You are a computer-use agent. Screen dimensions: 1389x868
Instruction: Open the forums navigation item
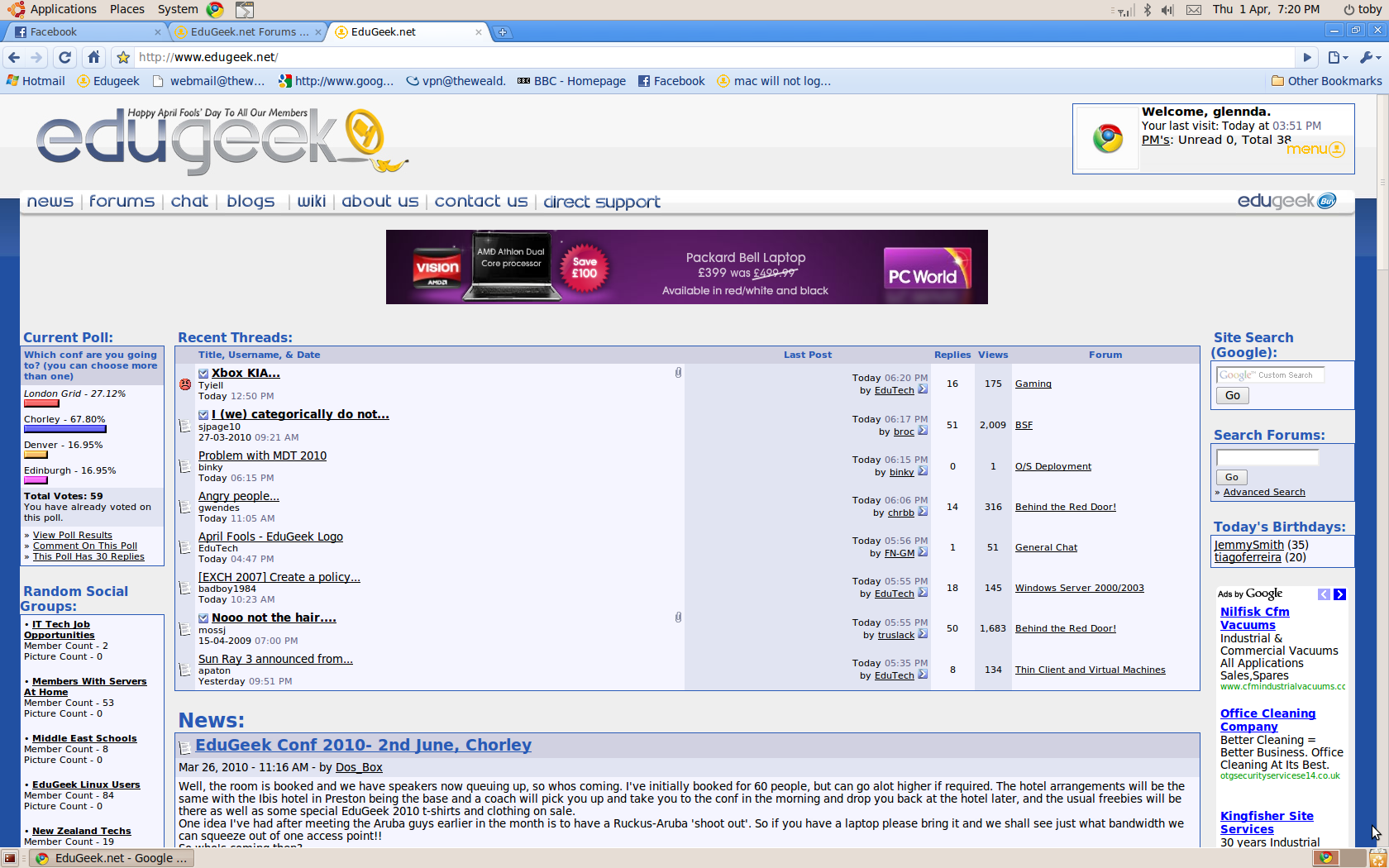122,201
